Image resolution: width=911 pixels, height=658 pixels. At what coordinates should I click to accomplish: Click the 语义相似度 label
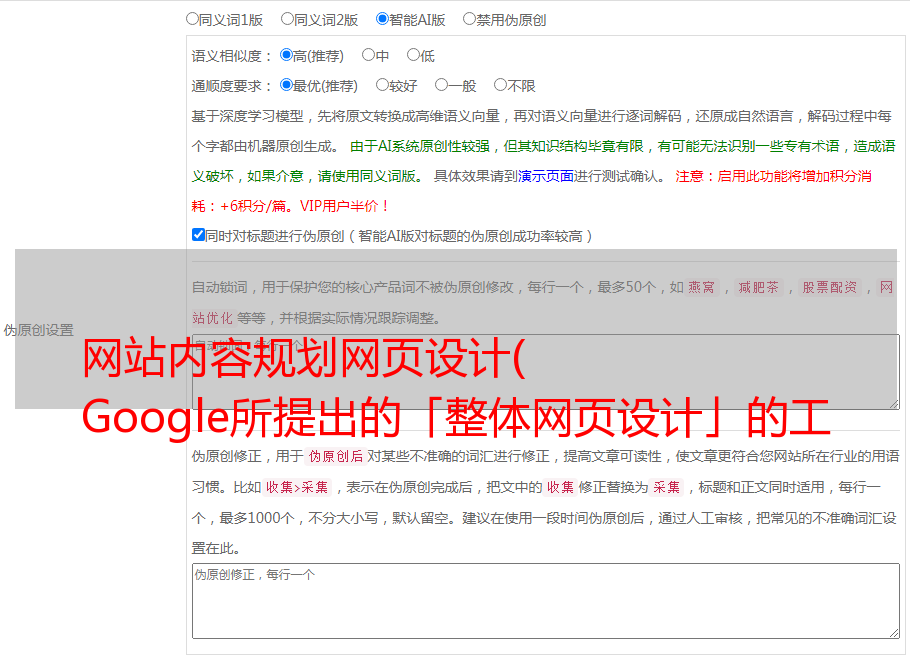tap(232, 56)
